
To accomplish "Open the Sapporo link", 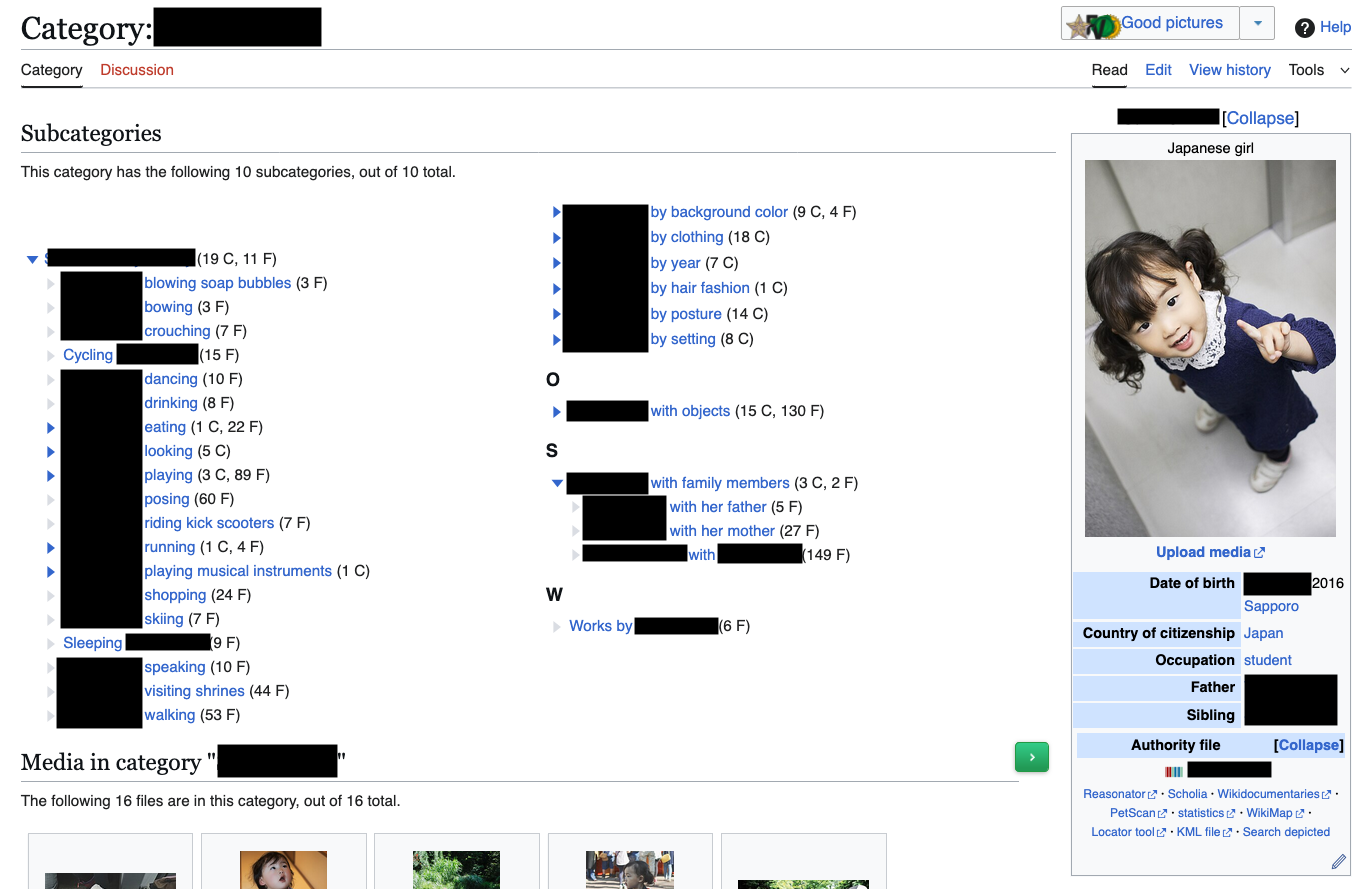I will [1271, 606].
